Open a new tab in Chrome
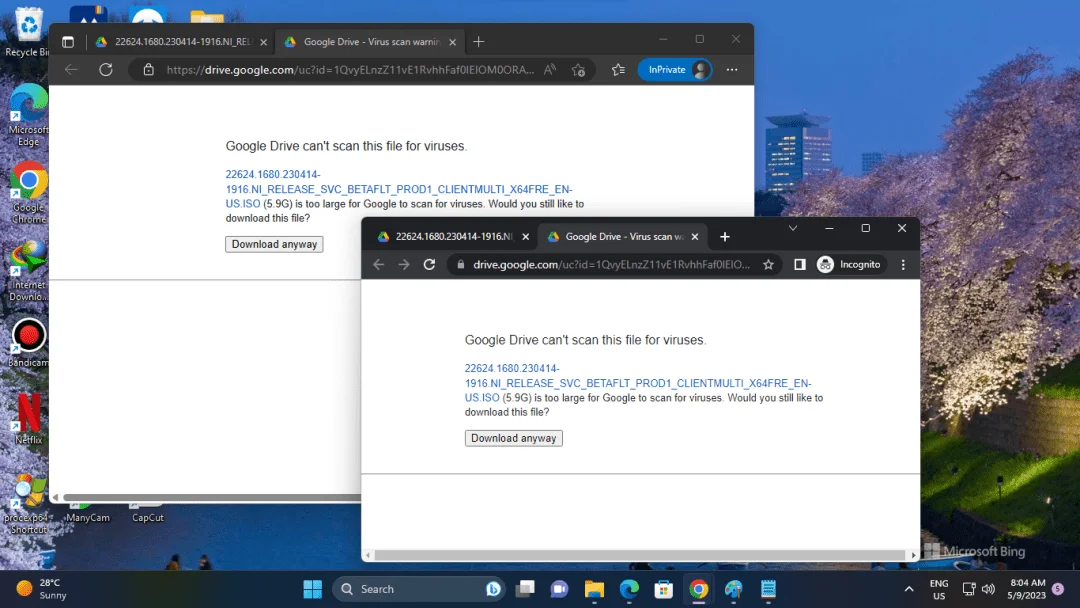This screenshot has height=608, width=1080. tap(725, 237)
